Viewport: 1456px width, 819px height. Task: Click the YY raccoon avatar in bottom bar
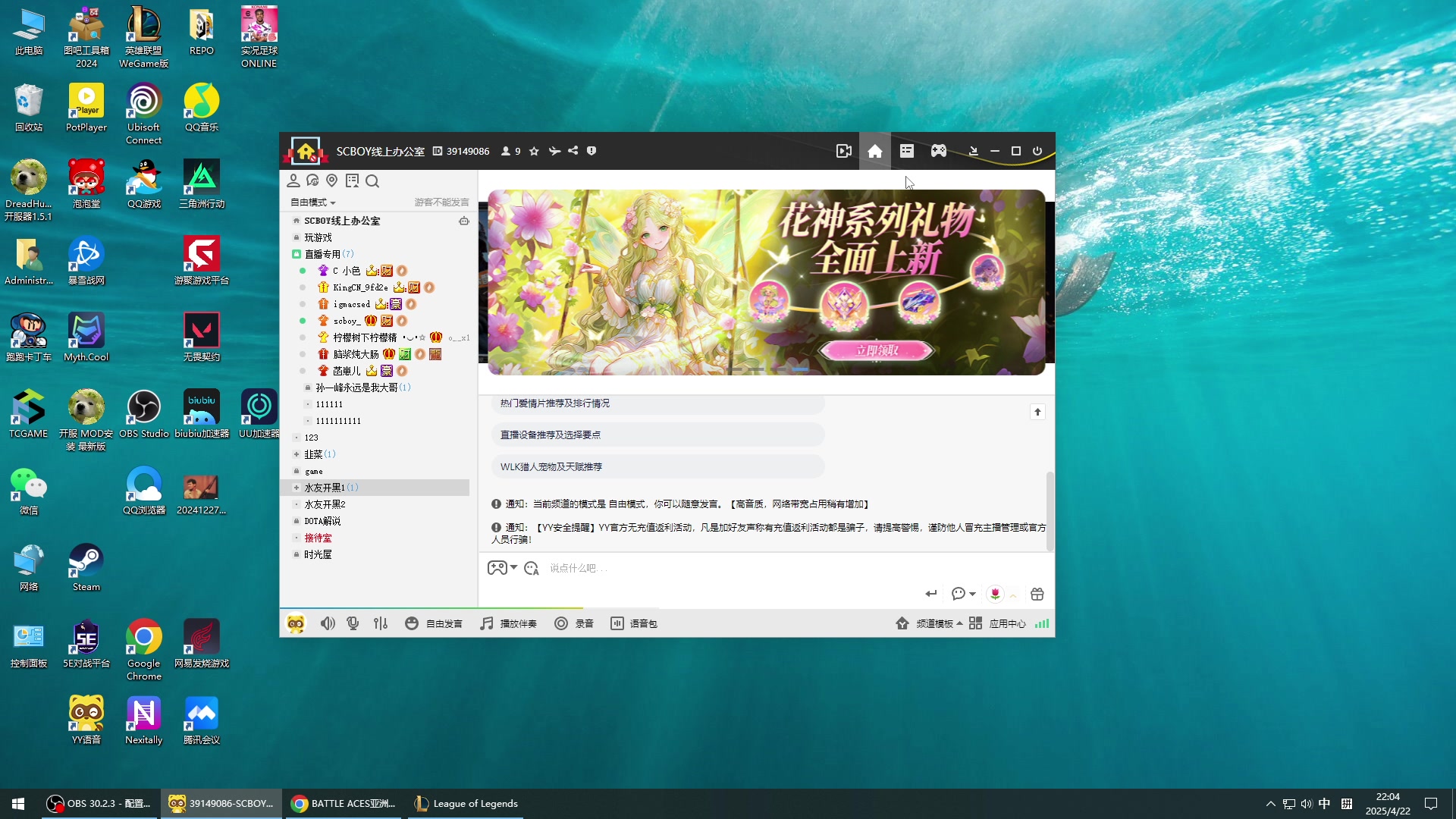296,623
